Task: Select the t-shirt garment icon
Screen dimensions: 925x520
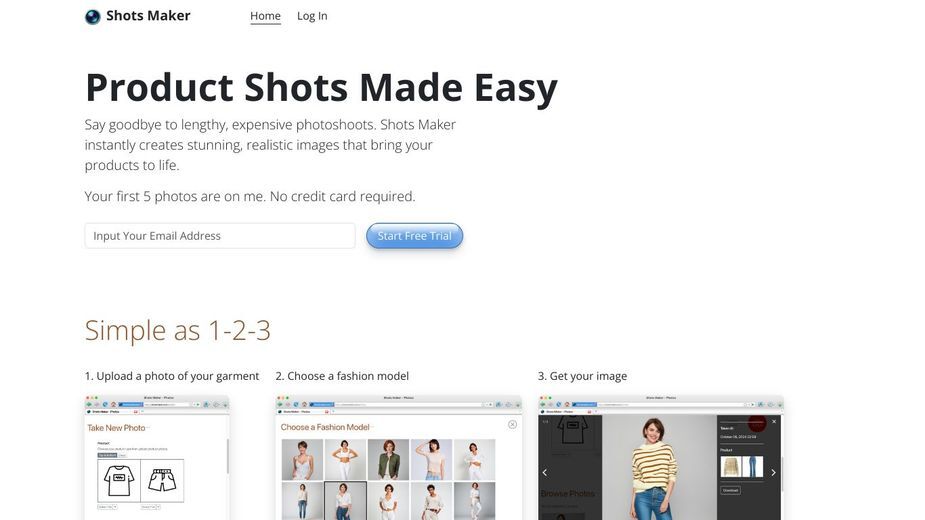Action: tap(119, 480)
